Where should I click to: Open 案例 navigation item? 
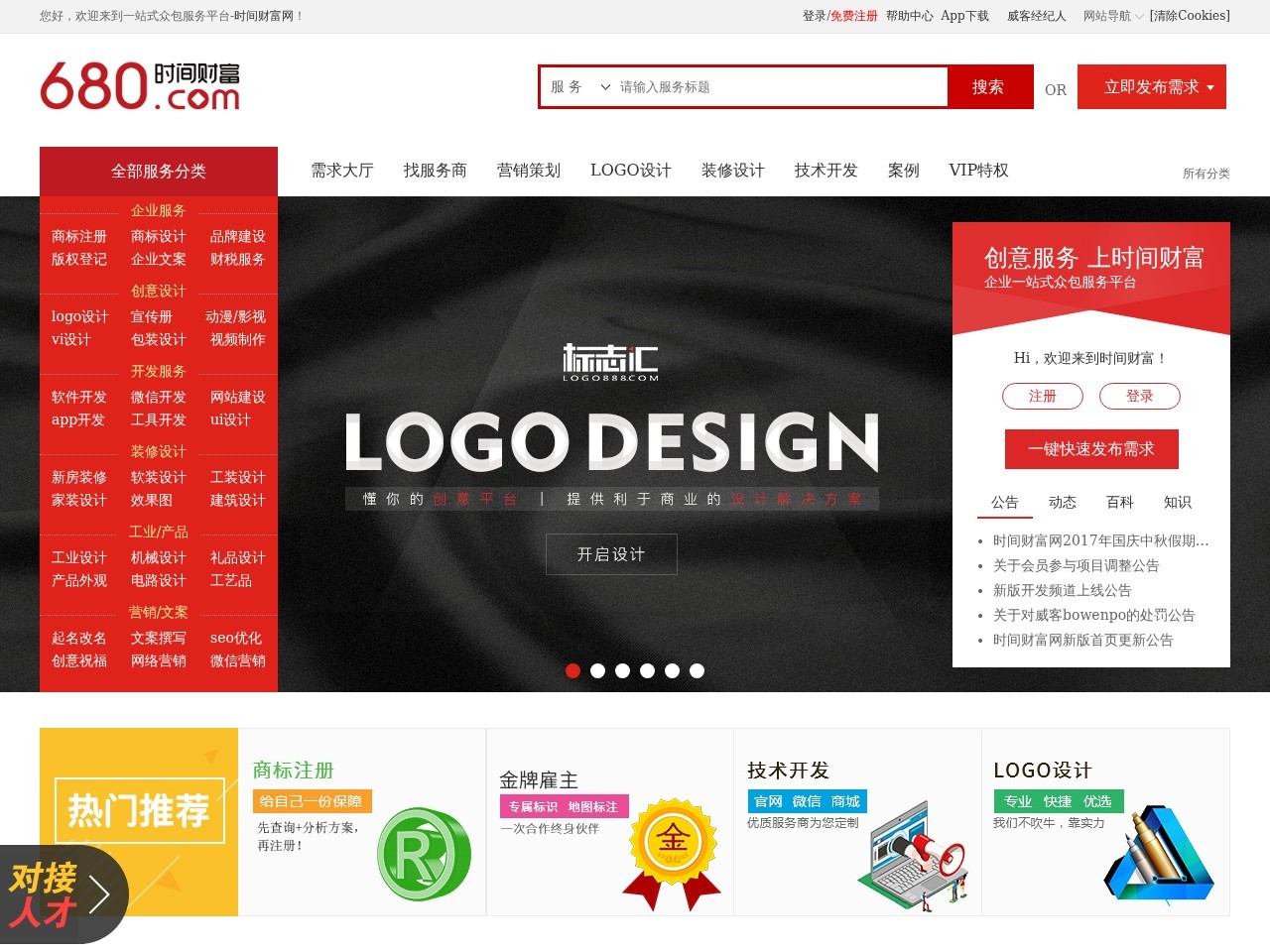(x=904, y=171)
